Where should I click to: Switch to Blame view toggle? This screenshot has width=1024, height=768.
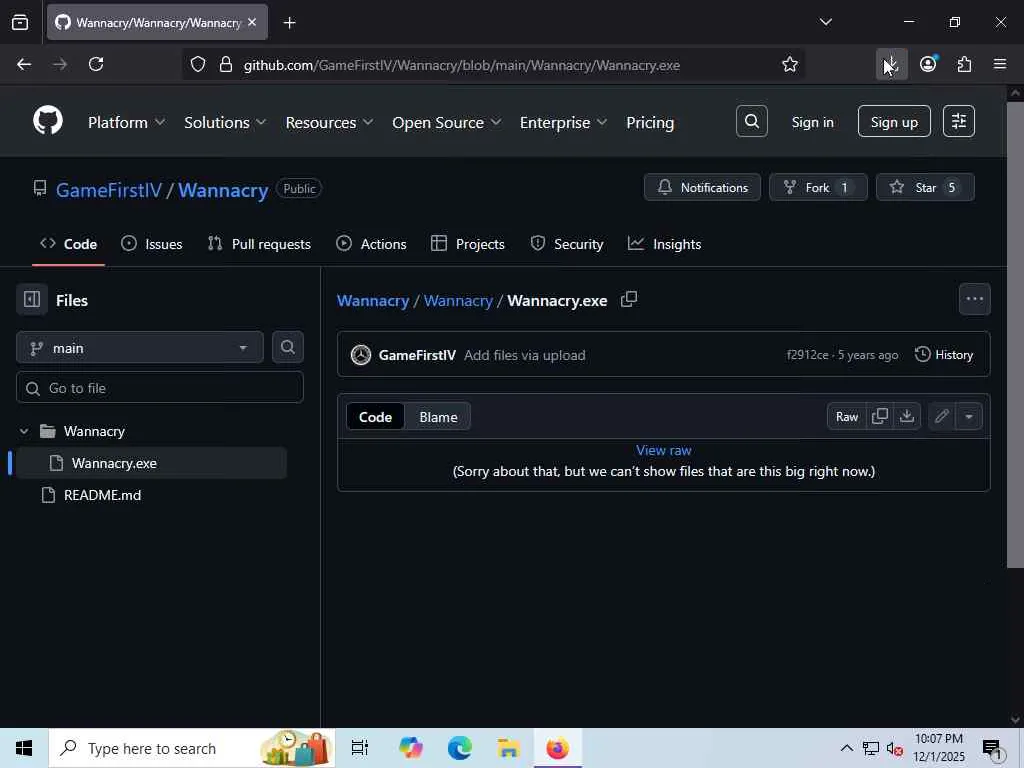point(438,417)
